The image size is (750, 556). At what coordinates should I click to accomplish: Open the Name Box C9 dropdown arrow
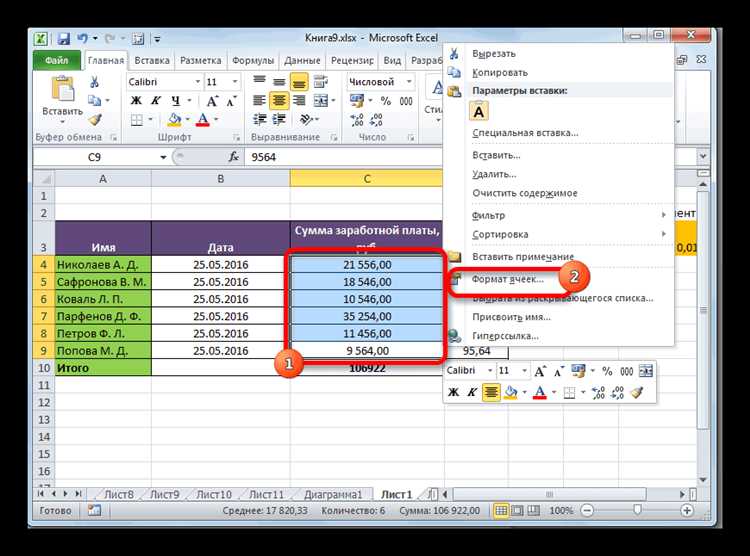(x=163, y=157)
